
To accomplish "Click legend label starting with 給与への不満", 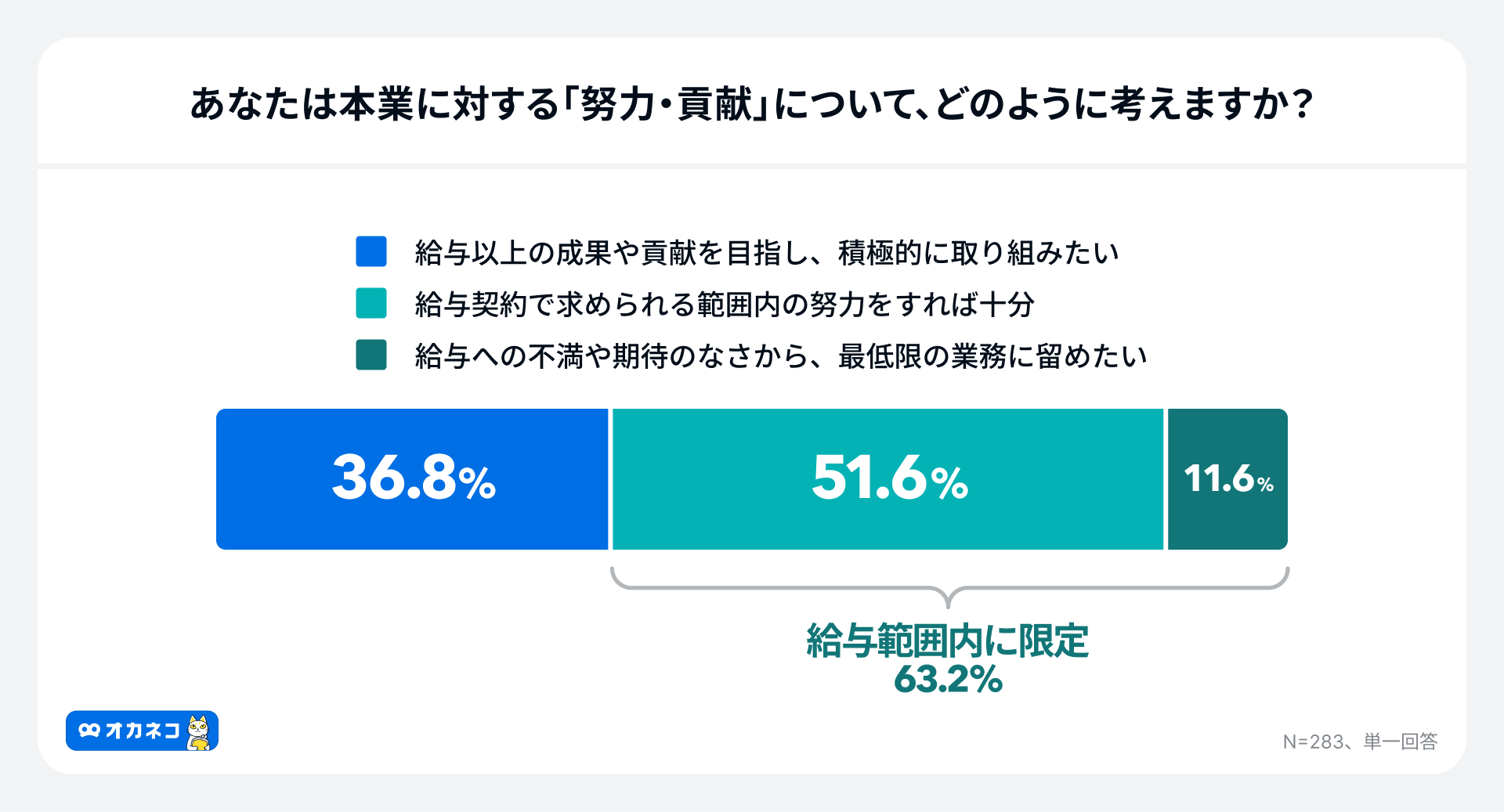I will click(x=781, y=356).
